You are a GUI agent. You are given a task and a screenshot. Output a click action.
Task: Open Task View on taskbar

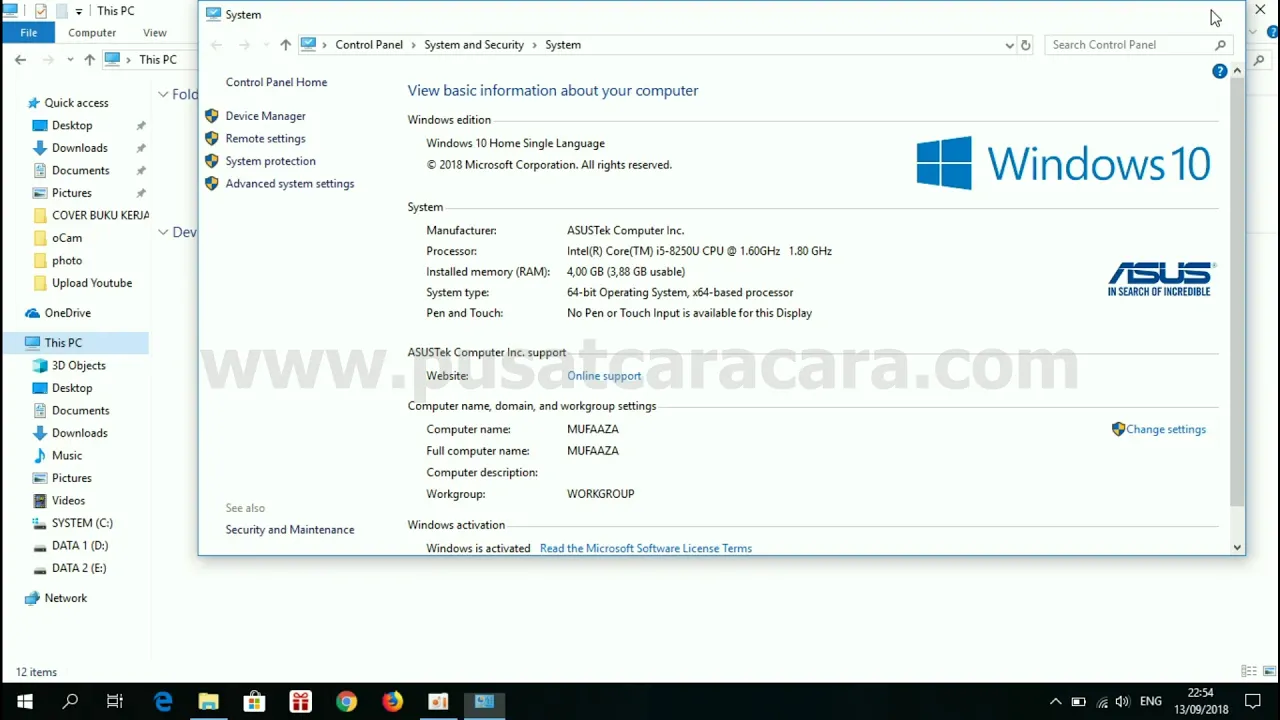tap(115, 702)
